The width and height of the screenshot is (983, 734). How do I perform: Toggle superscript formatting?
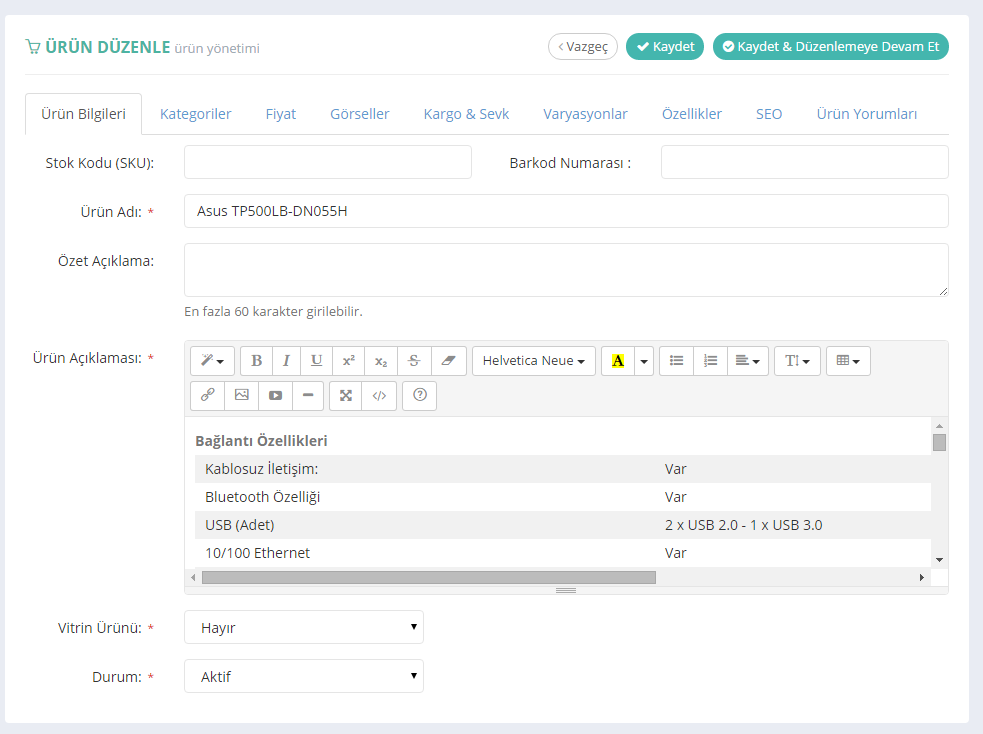click(348, 361)
